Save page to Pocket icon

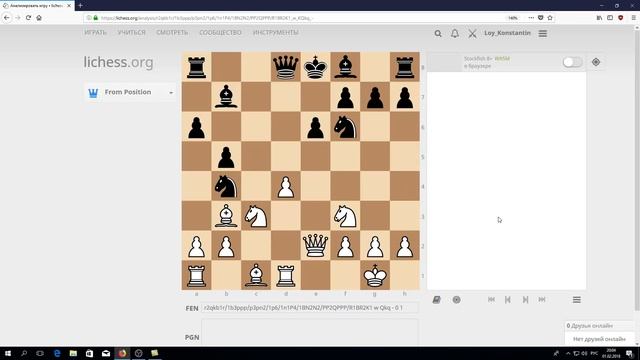(540, 18)
